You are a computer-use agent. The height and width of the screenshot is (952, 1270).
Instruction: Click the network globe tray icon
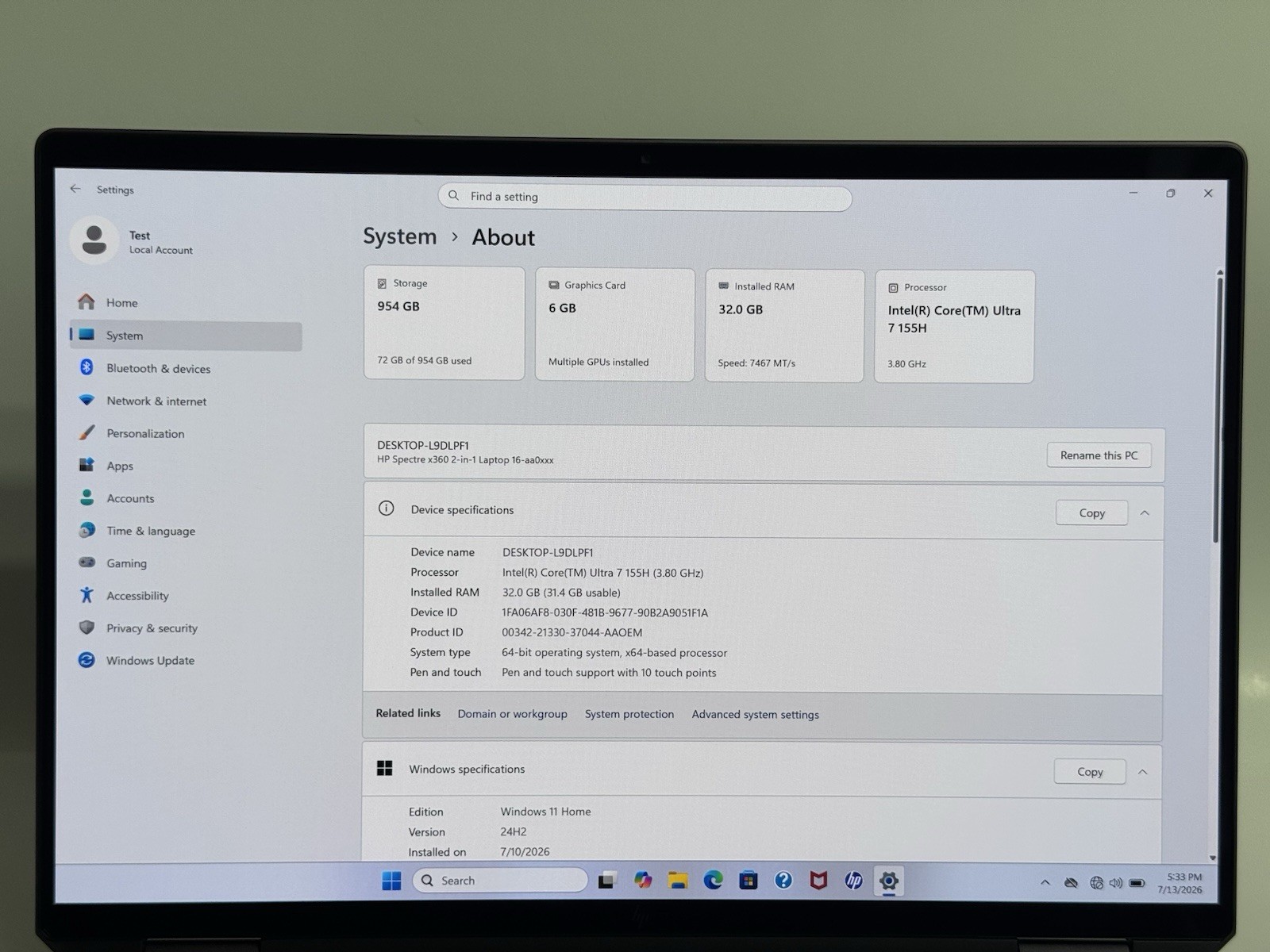click(1096, 882)
